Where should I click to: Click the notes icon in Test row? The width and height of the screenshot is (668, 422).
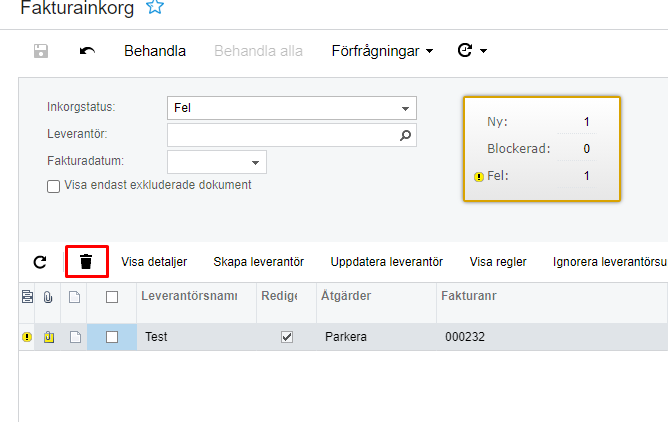pyautogui.click(x=74, y=337)
